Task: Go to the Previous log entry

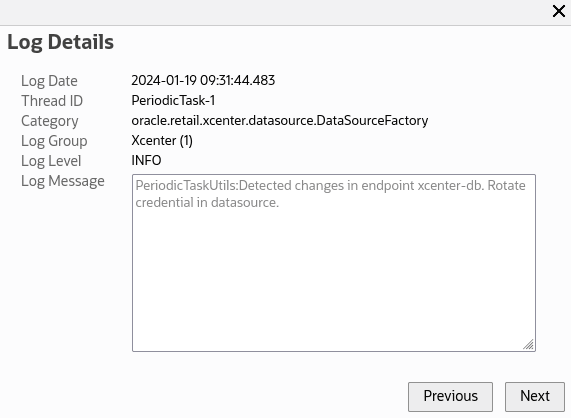Action: pyautogui.click(x=450, y=397)
